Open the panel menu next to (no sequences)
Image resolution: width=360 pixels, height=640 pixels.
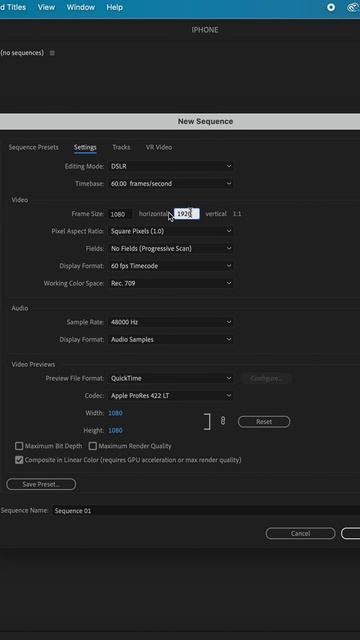tap(52, 53)
